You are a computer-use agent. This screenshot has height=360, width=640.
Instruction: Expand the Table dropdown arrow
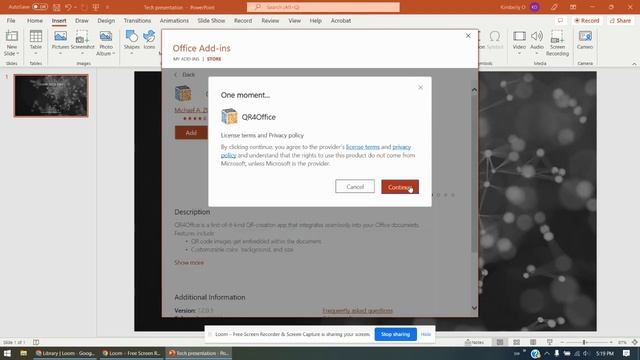pyautogui.click(x=36, y=53)
